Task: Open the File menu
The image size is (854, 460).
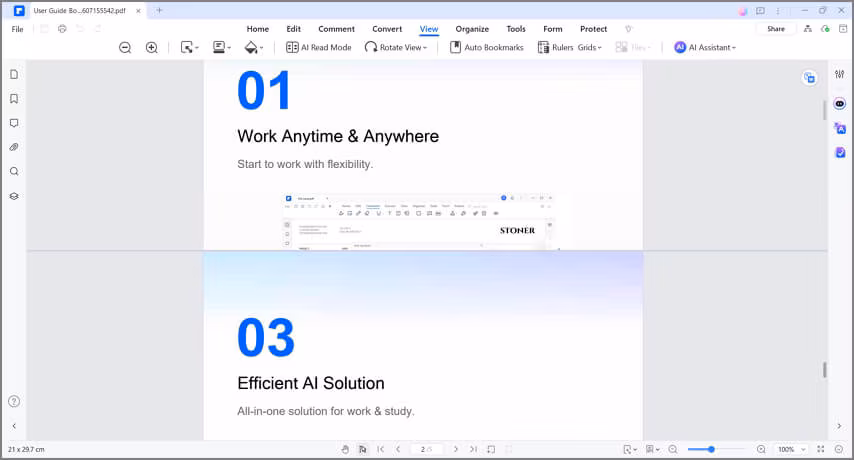Action: pos(17,29)
